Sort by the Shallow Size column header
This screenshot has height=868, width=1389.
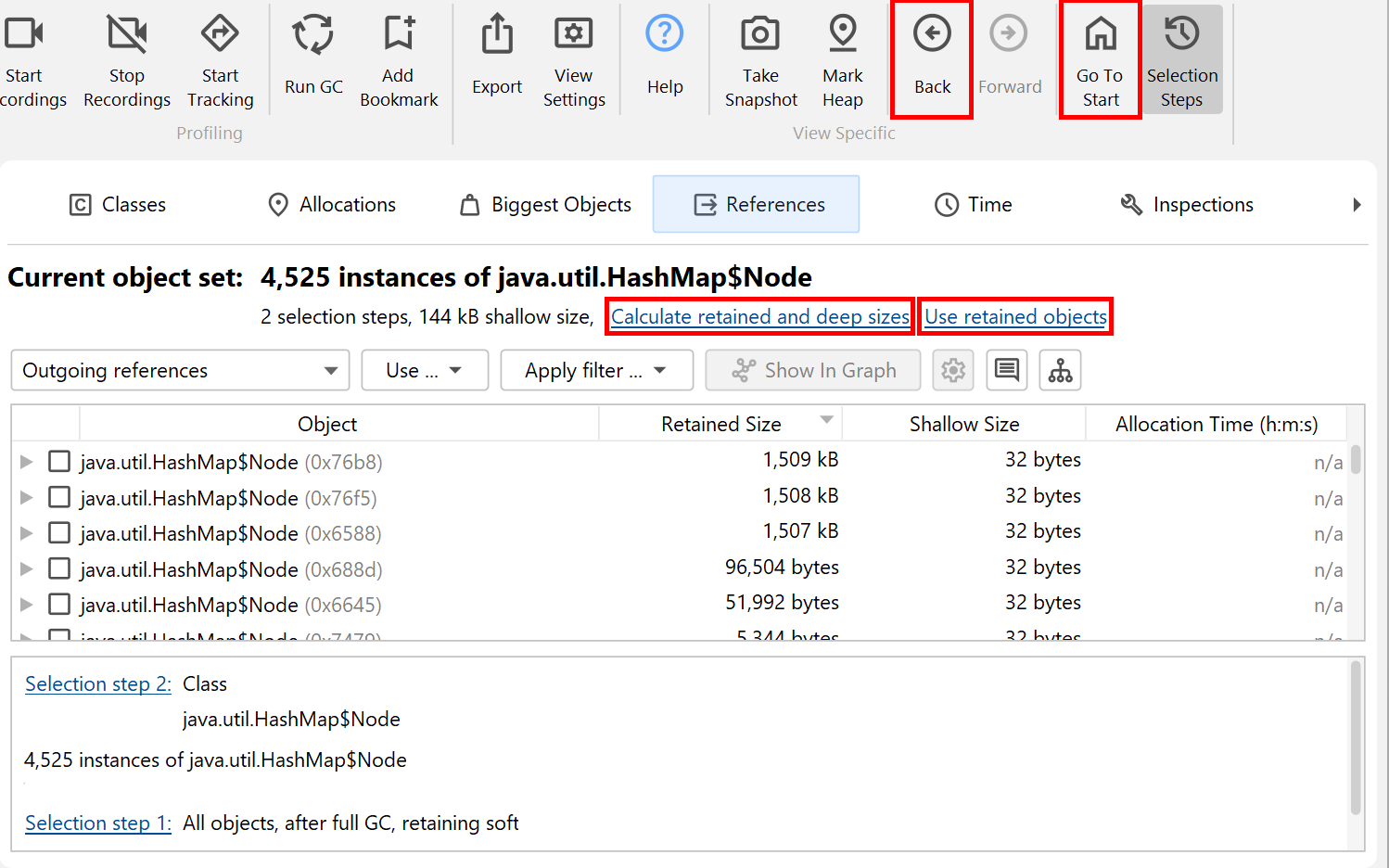pos(963,425)
